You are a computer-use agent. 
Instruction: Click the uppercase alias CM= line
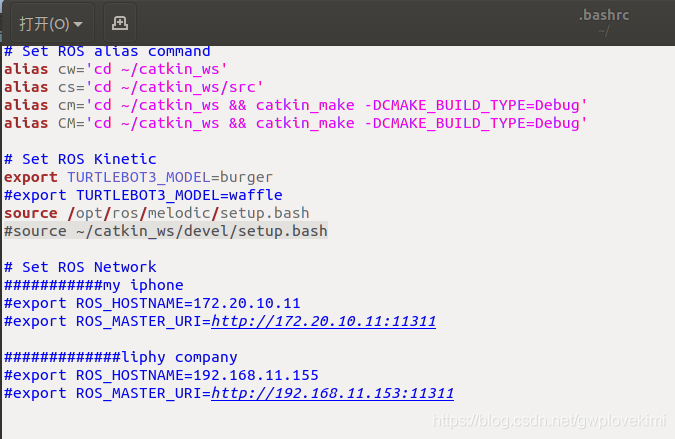(x=295, y=124)
